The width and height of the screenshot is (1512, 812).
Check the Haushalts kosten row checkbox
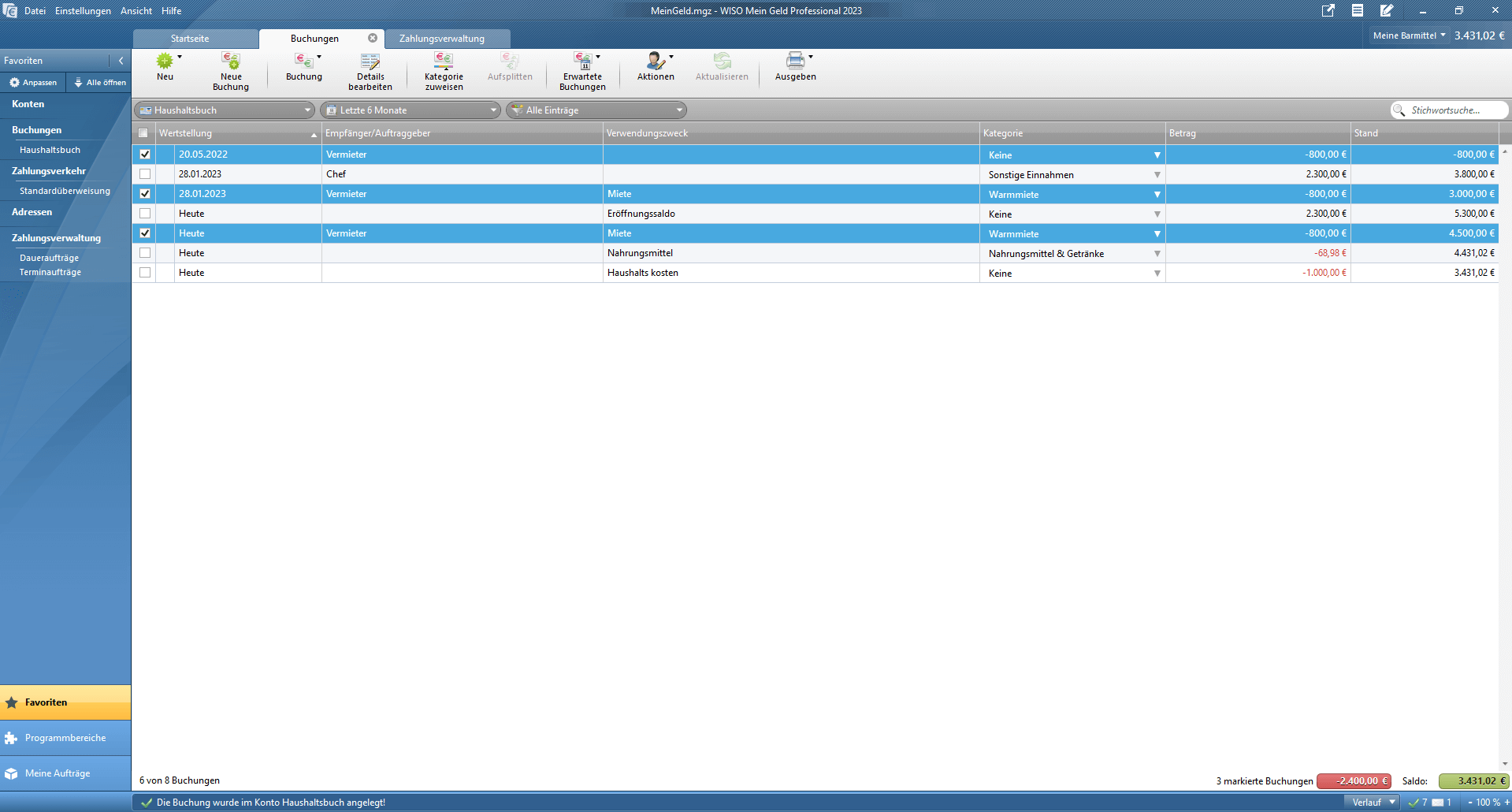(x=145, y=273)
